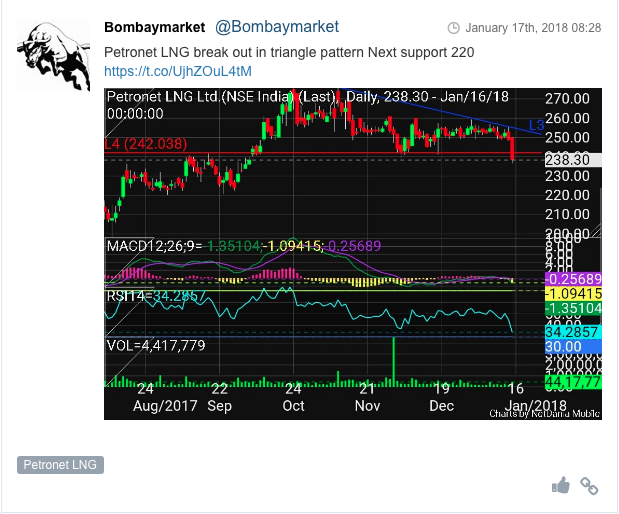Click the -1.09415 MACD signal tag

point(573,294)
